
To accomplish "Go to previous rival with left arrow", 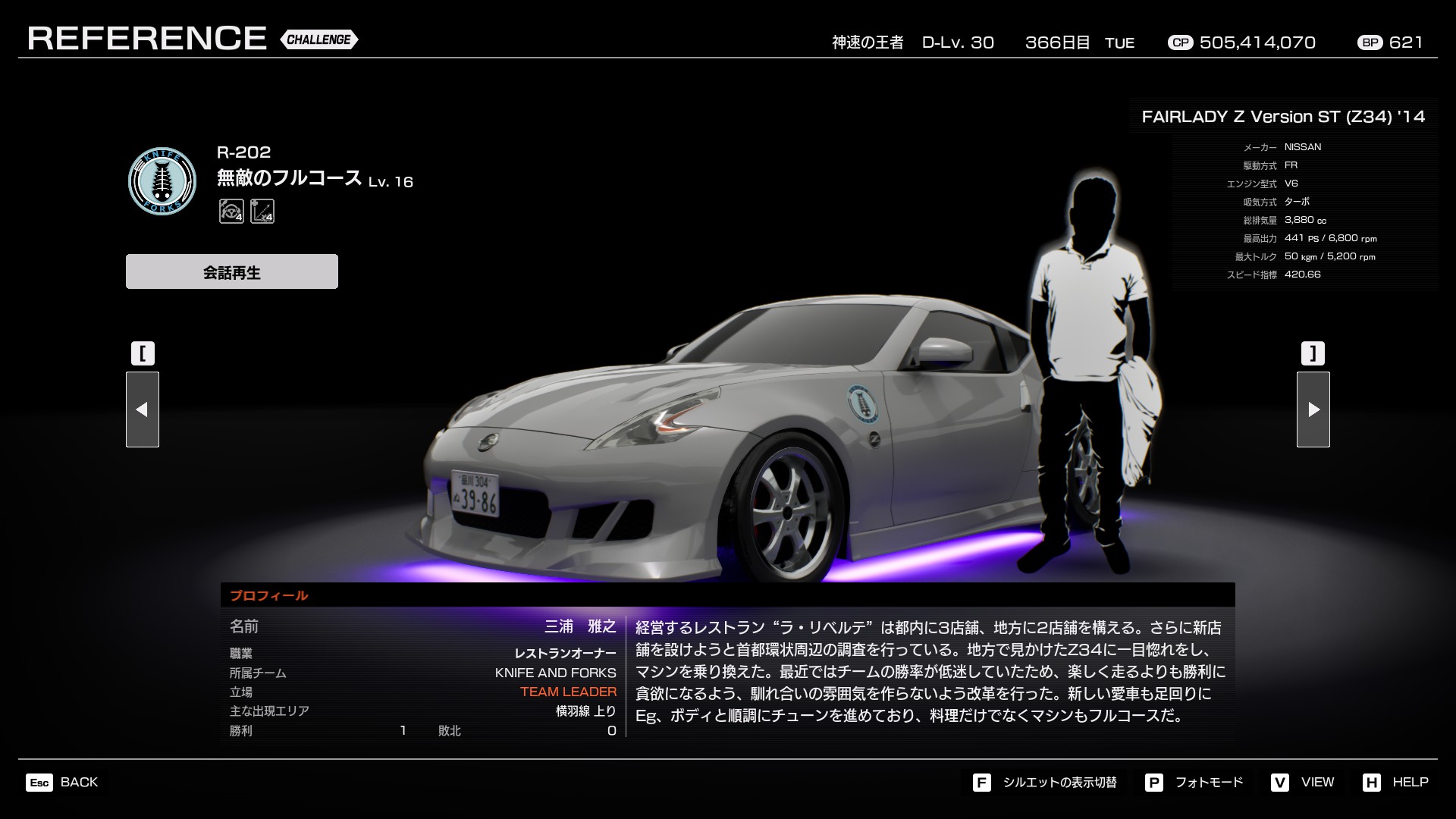I will point(142,409).
